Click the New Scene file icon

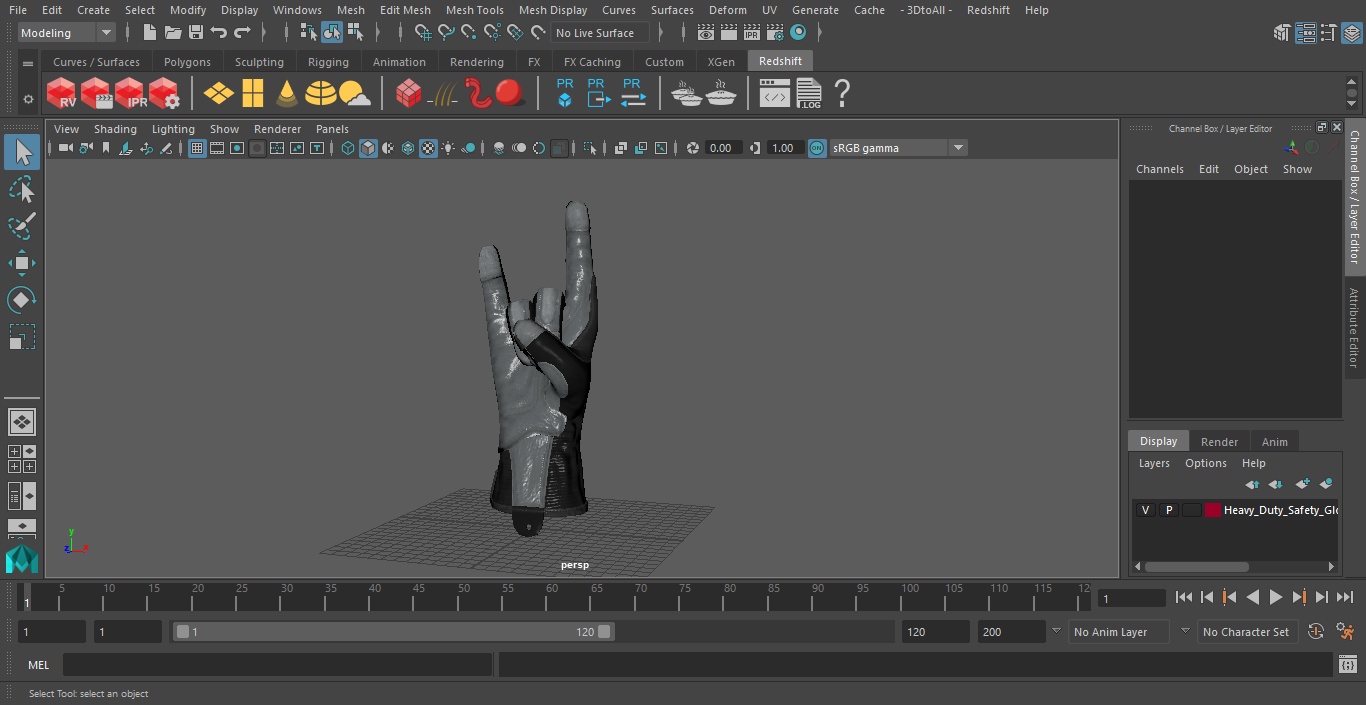click(x=149, y=32)
